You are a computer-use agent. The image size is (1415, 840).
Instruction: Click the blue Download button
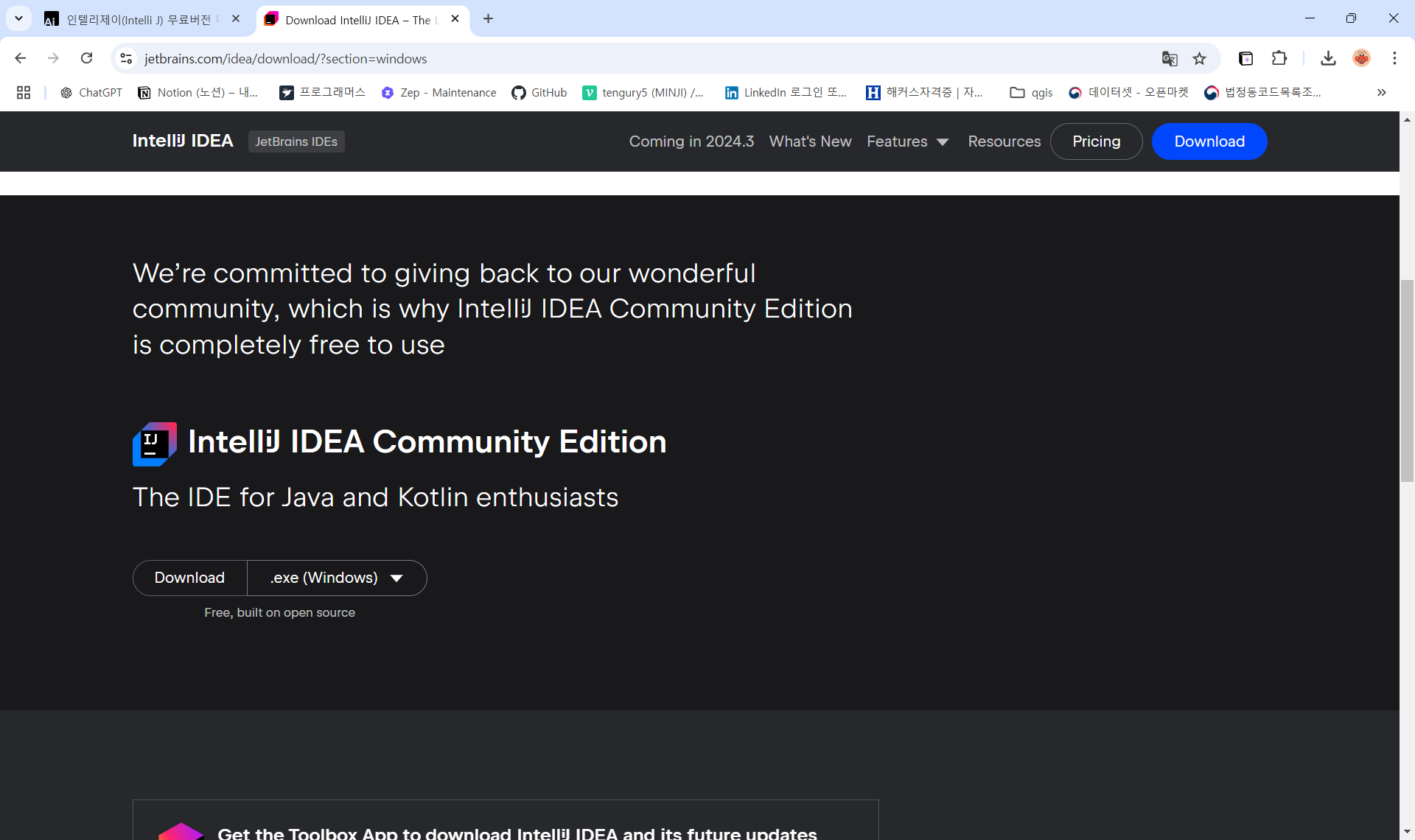pos(1209,141)
